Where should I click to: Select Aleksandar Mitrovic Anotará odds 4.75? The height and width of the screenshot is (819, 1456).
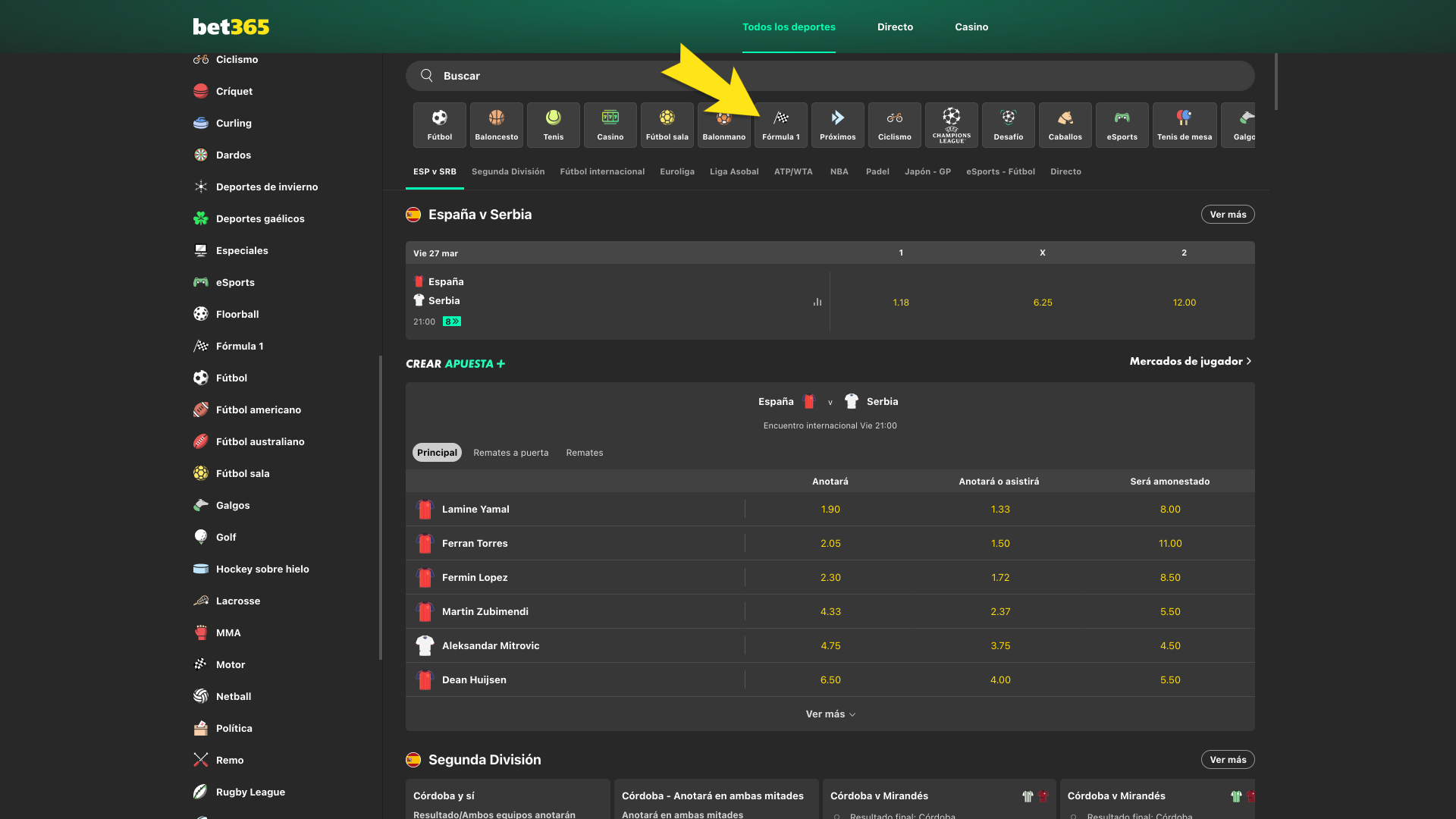(830, 646)
